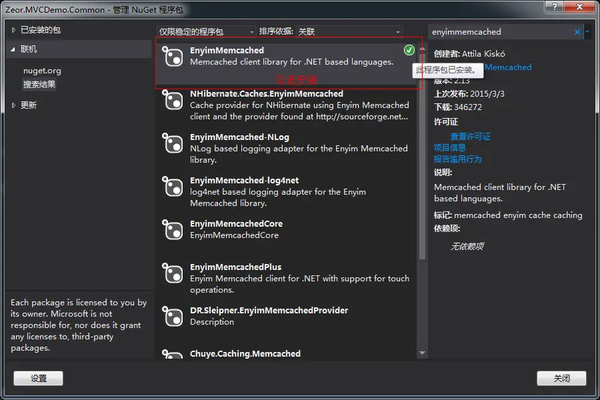Click in the enyimmemcached search field

pyautogui.click(x=499, y=32)
